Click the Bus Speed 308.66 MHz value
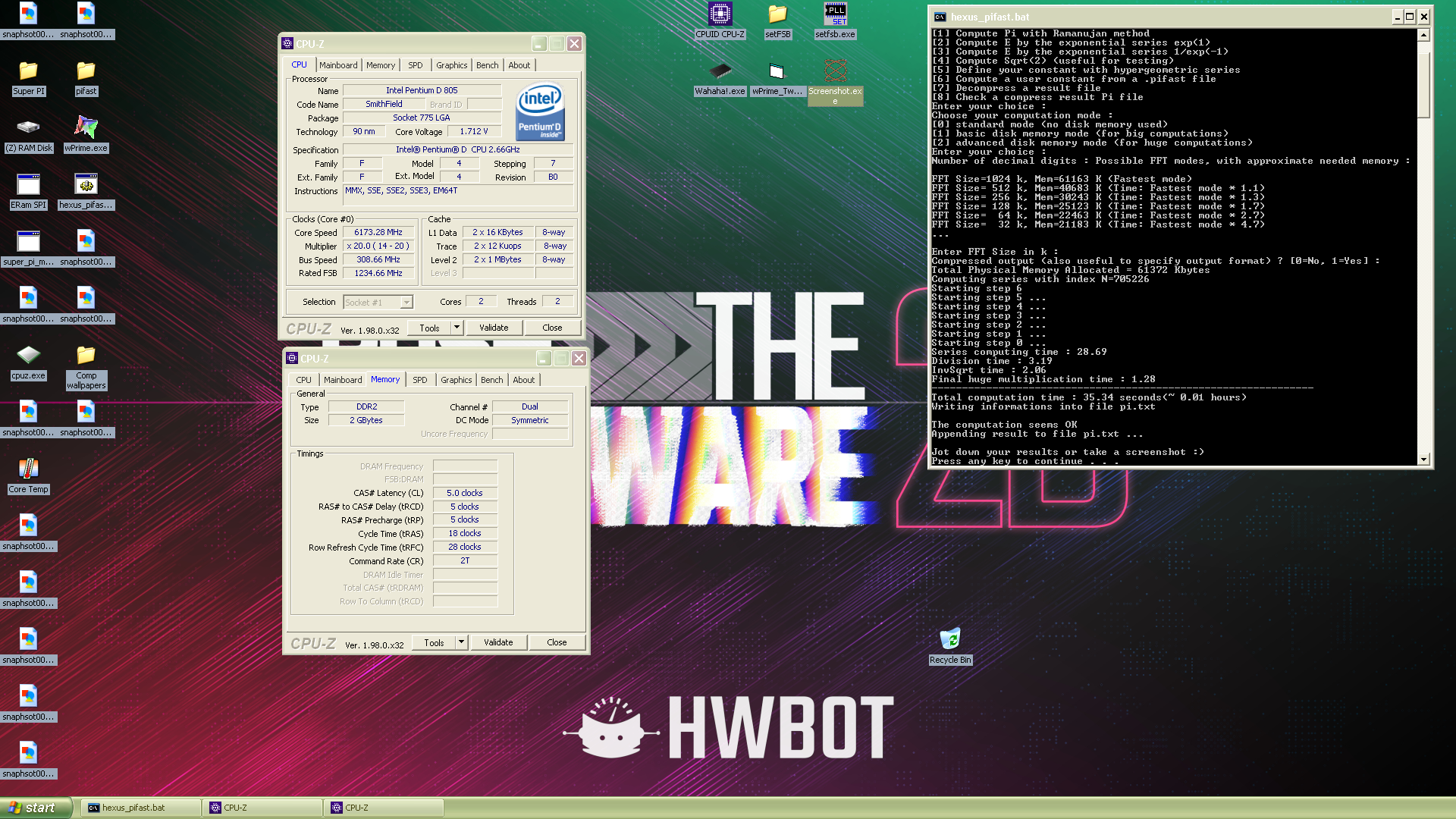The width and height of the screenshot is (1456, 819). click(378, 259)
